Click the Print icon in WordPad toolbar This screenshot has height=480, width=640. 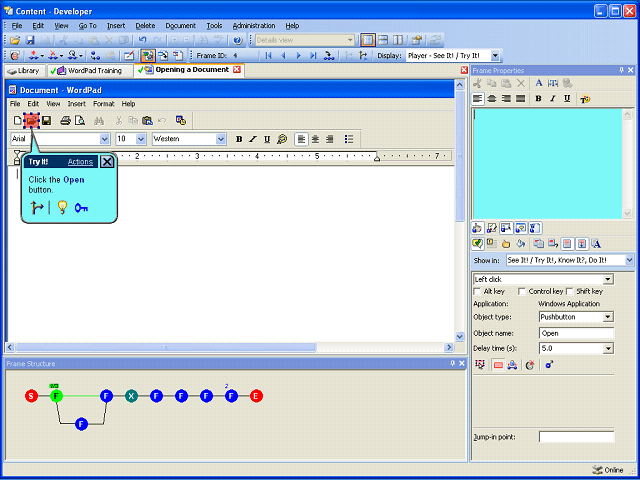(x=65, y=120)
